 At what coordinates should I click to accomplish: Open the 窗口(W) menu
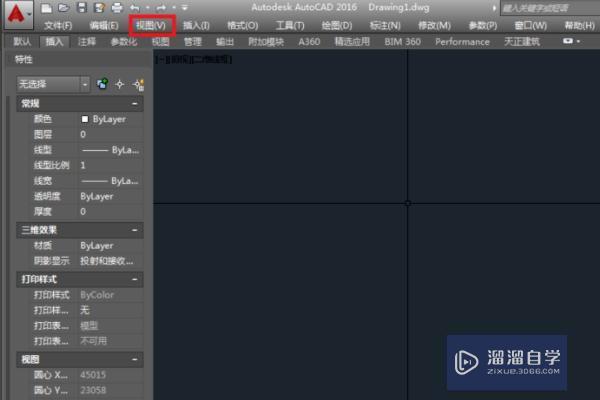(530, 26)
